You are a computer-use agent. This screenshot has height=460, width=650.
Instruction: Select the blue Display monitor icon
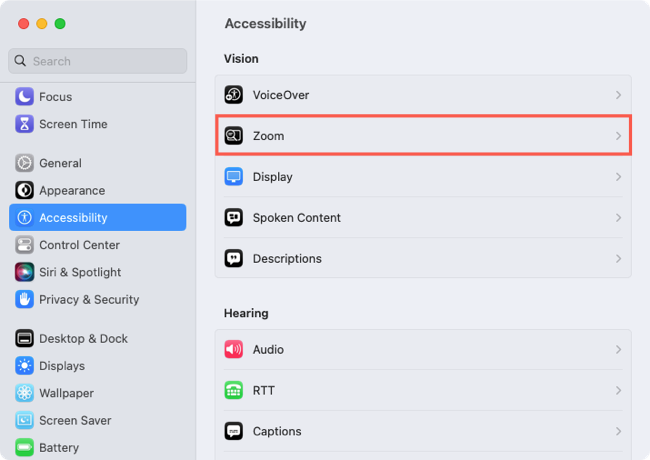(233, 177)
